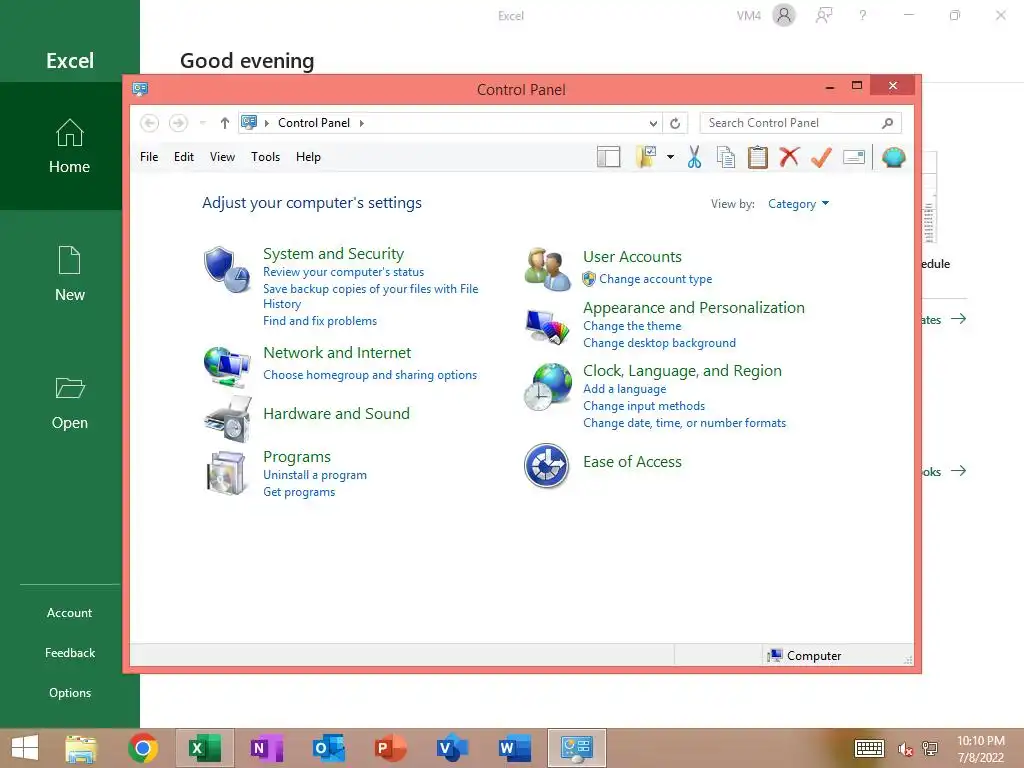The height and width of the screenshot is (768, 1024).
Task: Open Outlook from the taskbar
Action: (328, 748)
